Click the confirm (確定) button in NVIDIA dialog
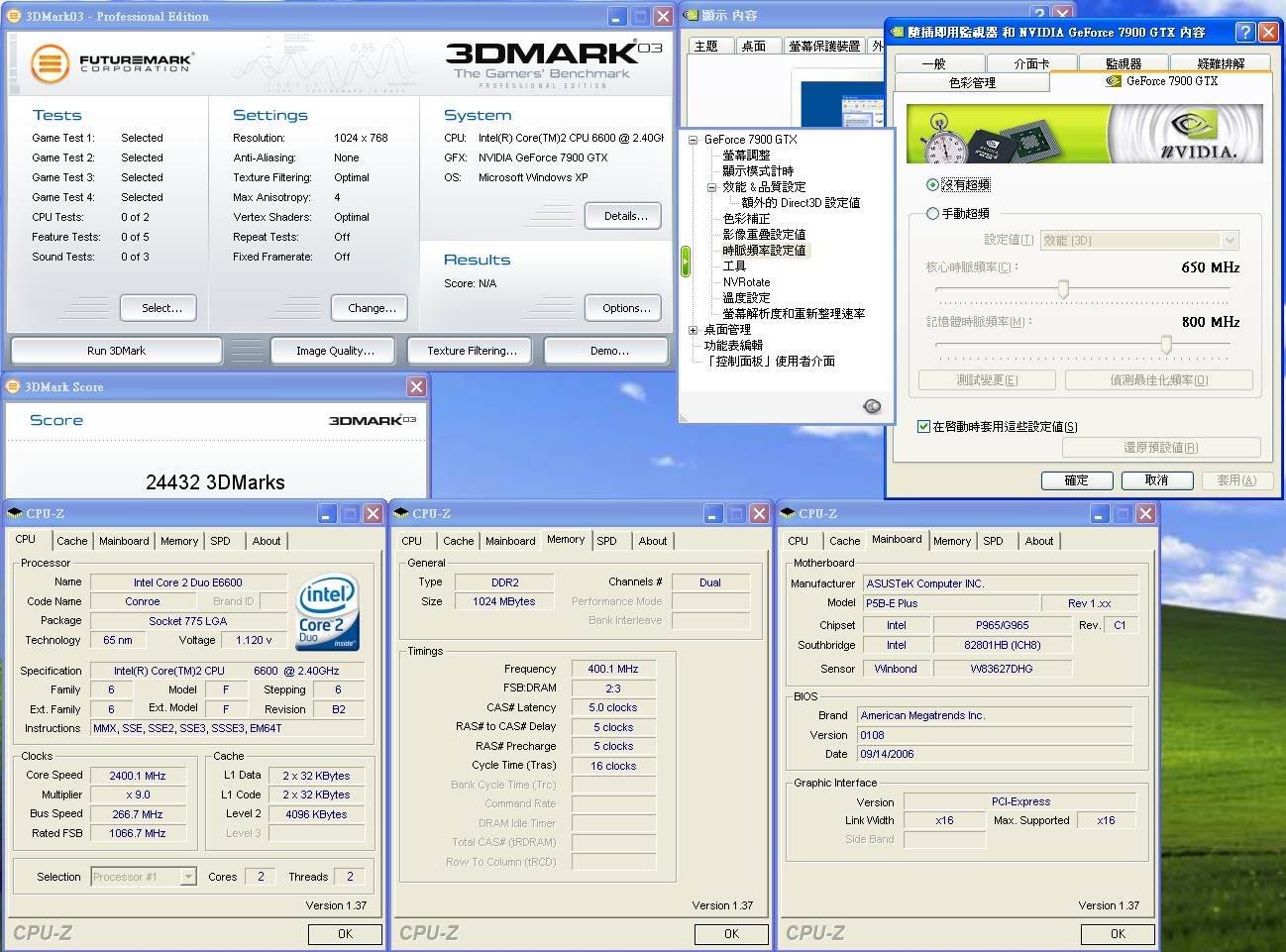 click(x=1076, y=480)
